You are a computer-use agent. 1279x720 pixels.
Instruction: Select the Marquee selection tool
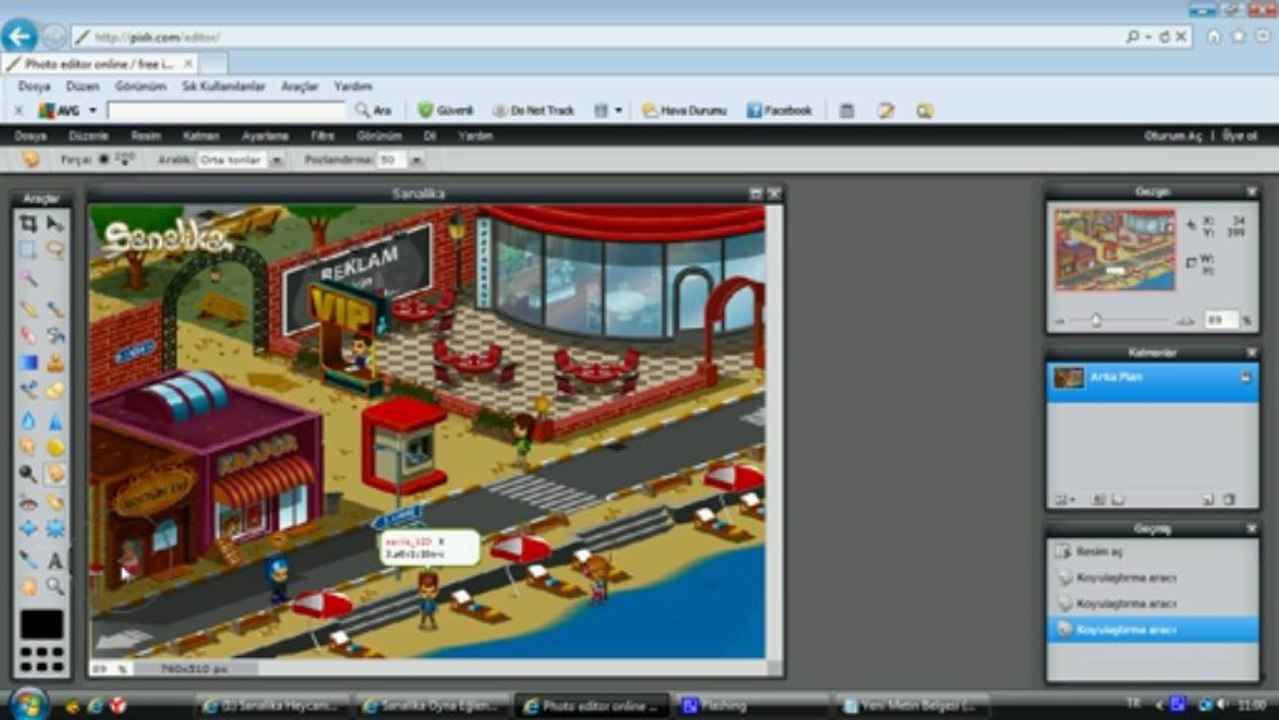coord(29,250)
